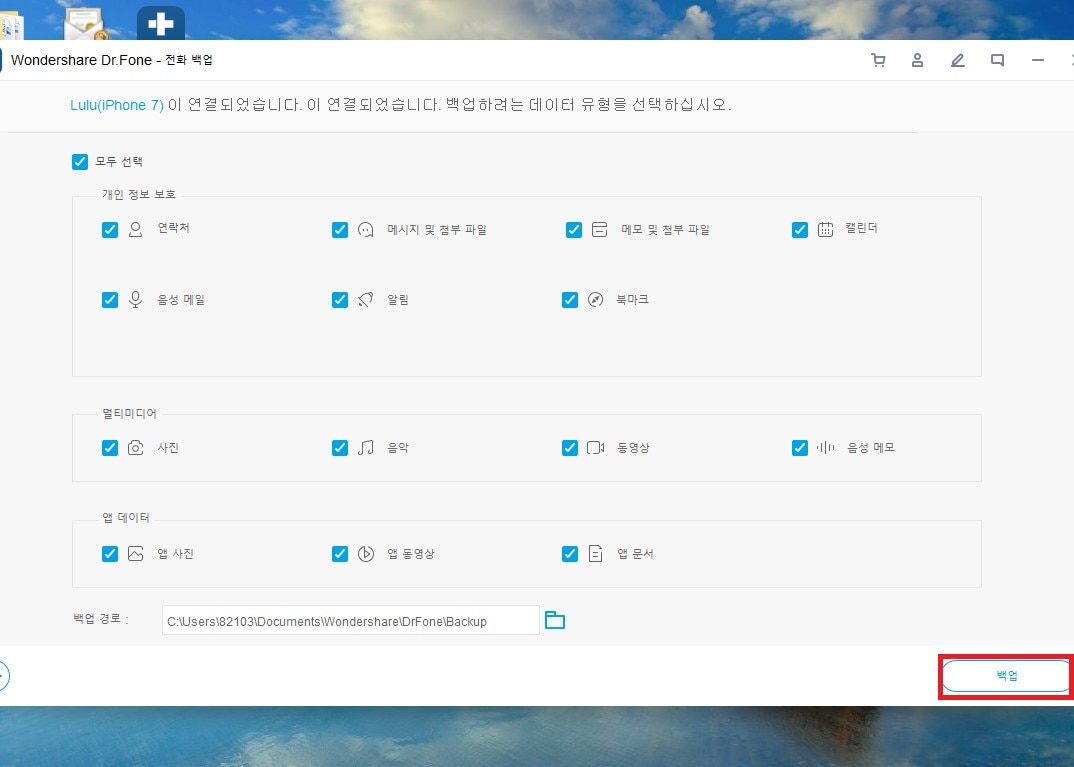Image resolution: width=1074 pixels, height=767 pixels.
Task: Uncheck the 동영상 checkbox
Action: pyautogui.click(x=570, y=447)
